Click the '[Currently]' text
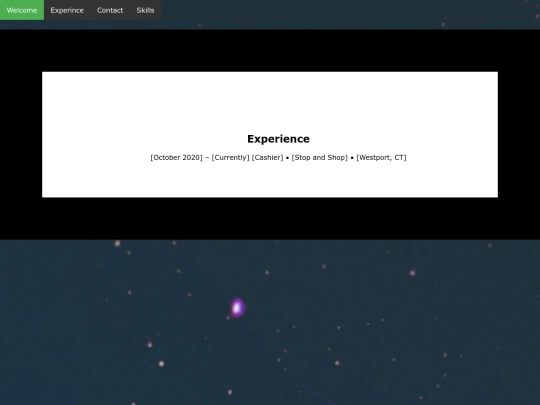540x405 pixels. click(x=230, y=157)
